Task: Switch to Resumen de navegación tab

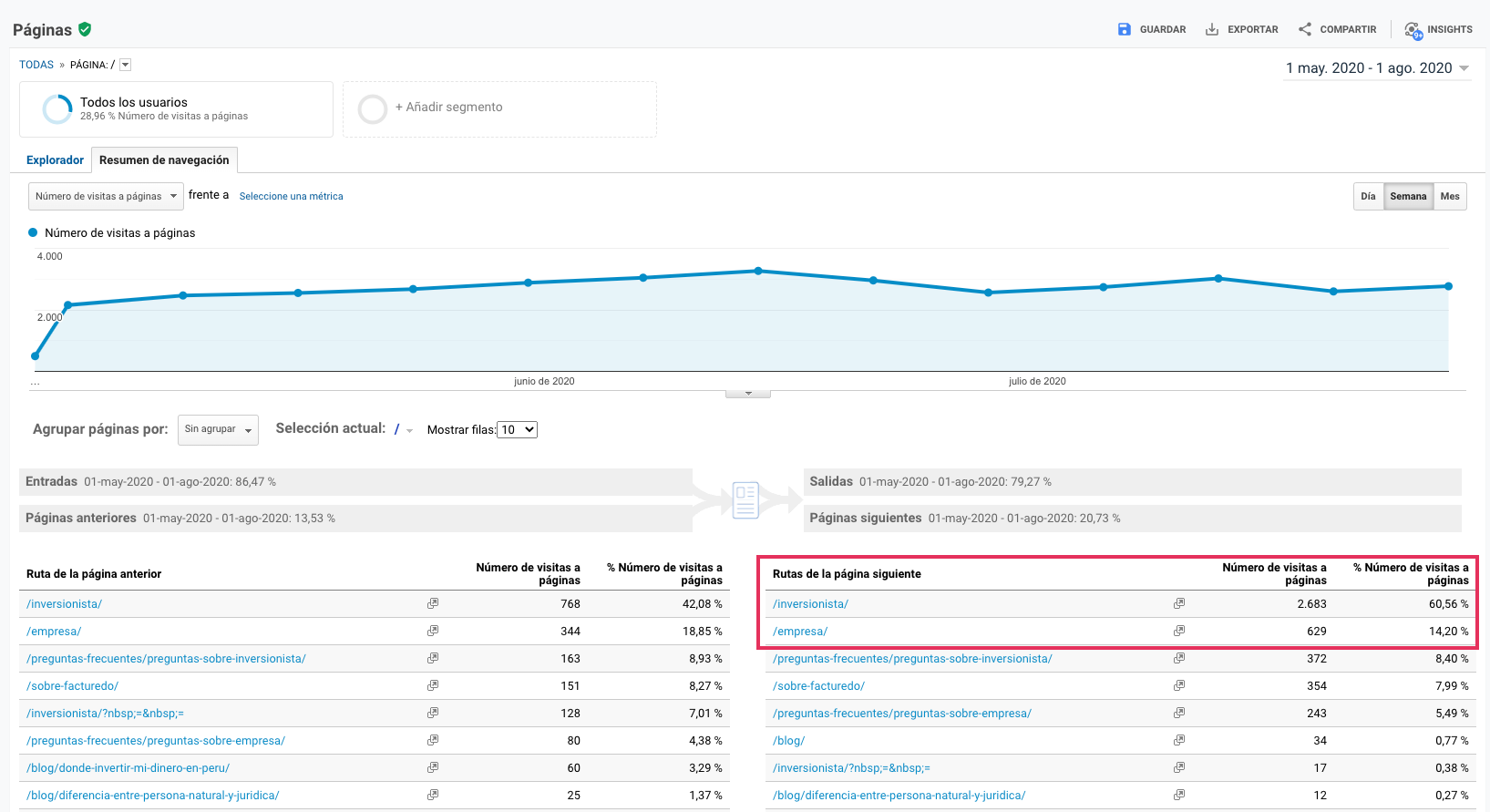Action: pos(164,160)
